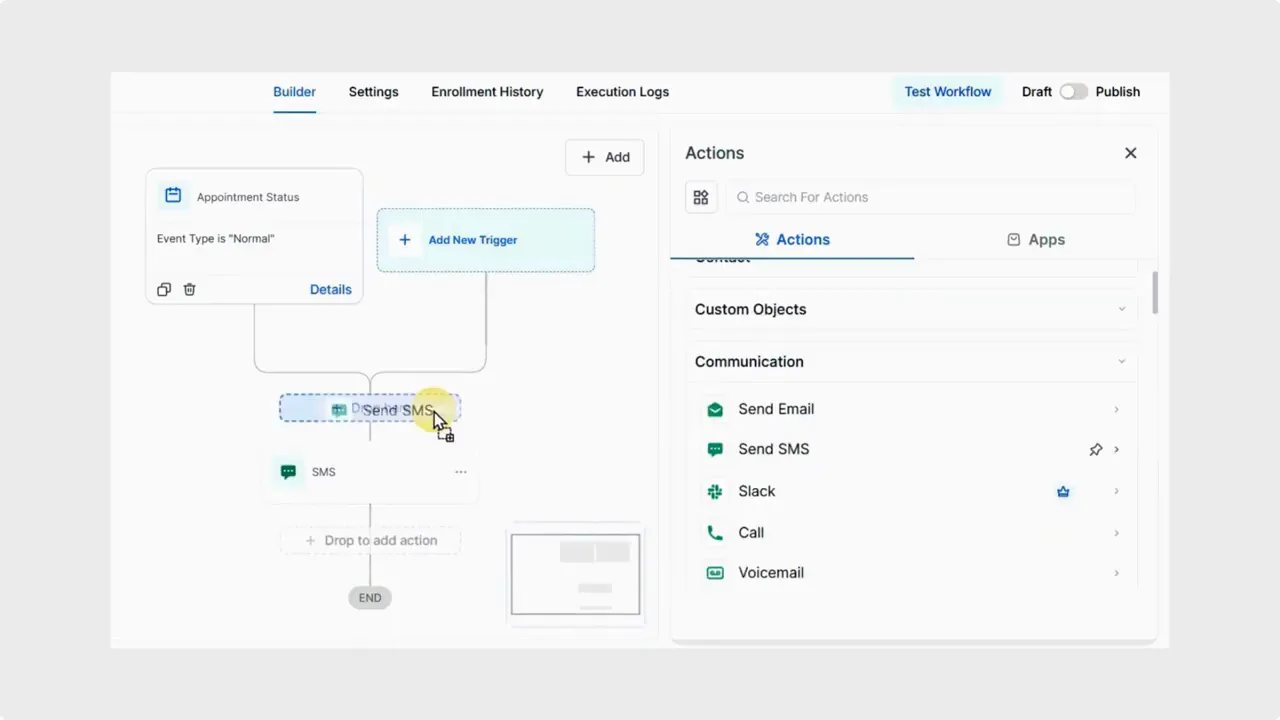Collapse the Communication section
Viewport: 1280px width, 720px height.
point(1121,361)
